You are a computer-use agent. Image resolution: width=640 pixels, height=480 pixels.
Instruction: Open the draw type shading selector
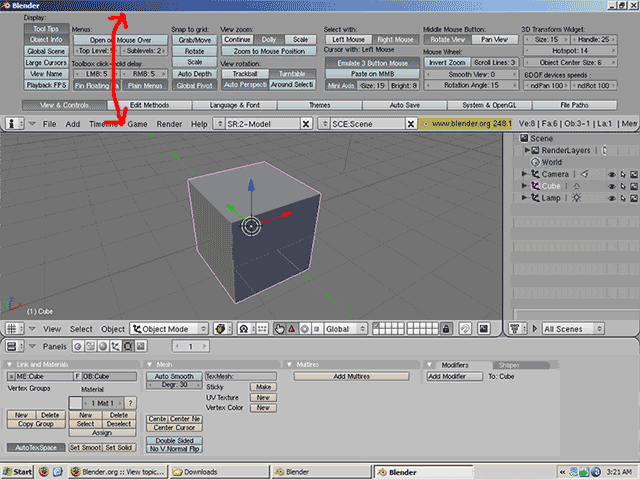coord(223,329)
